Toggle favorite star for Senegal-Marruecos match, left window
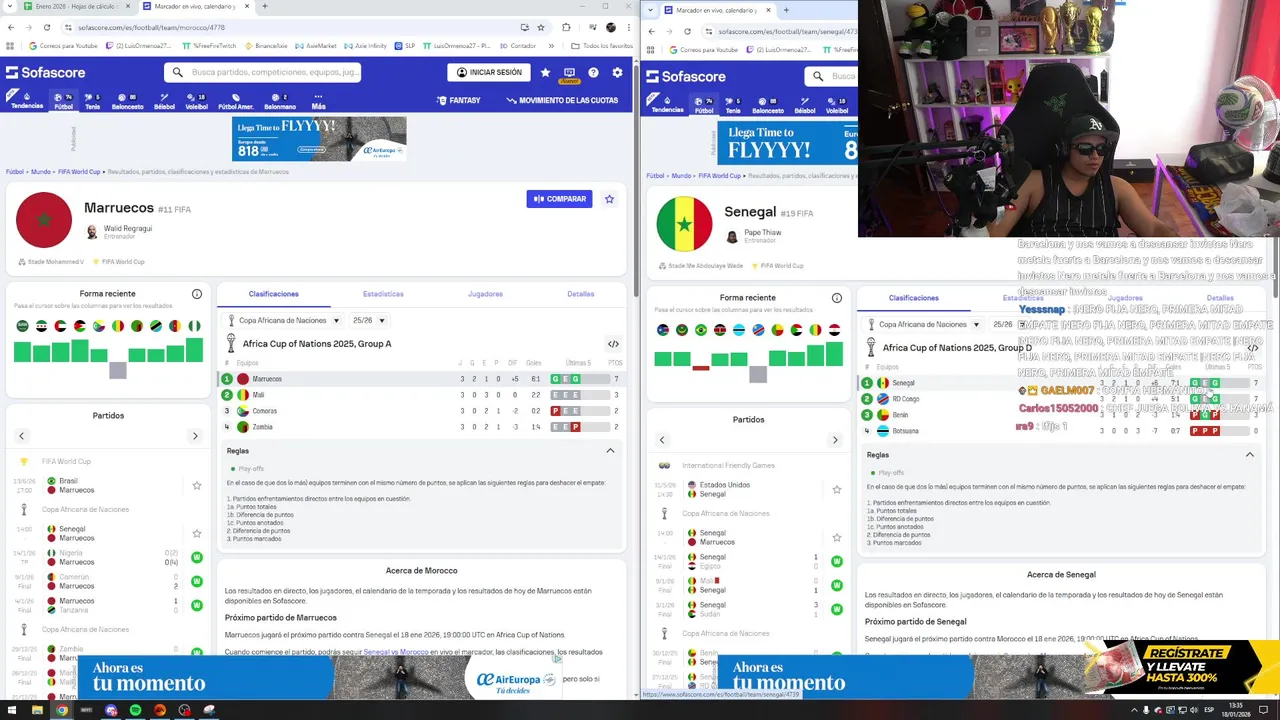The height and width of the screenshot is (720, 1280). pyautogui.click(x=197, y=534)
